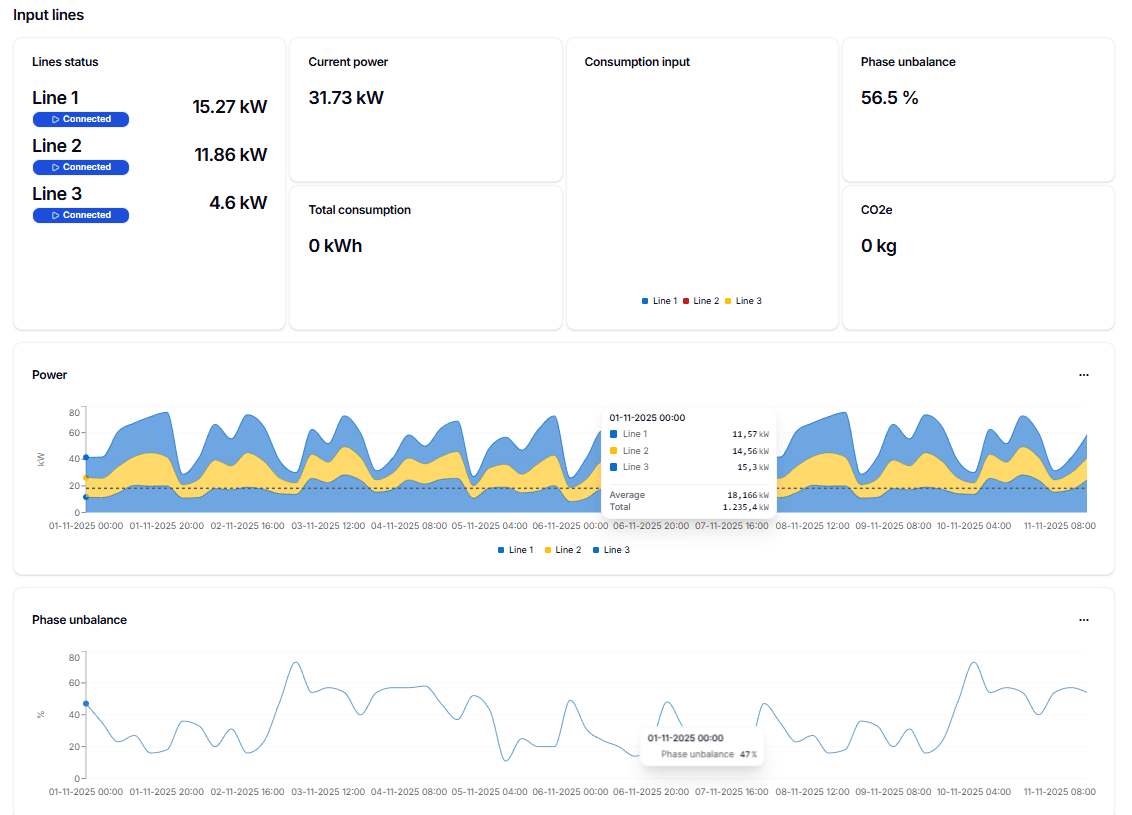
Task: Click the dashed average line in Power chart
Action: 300,488
